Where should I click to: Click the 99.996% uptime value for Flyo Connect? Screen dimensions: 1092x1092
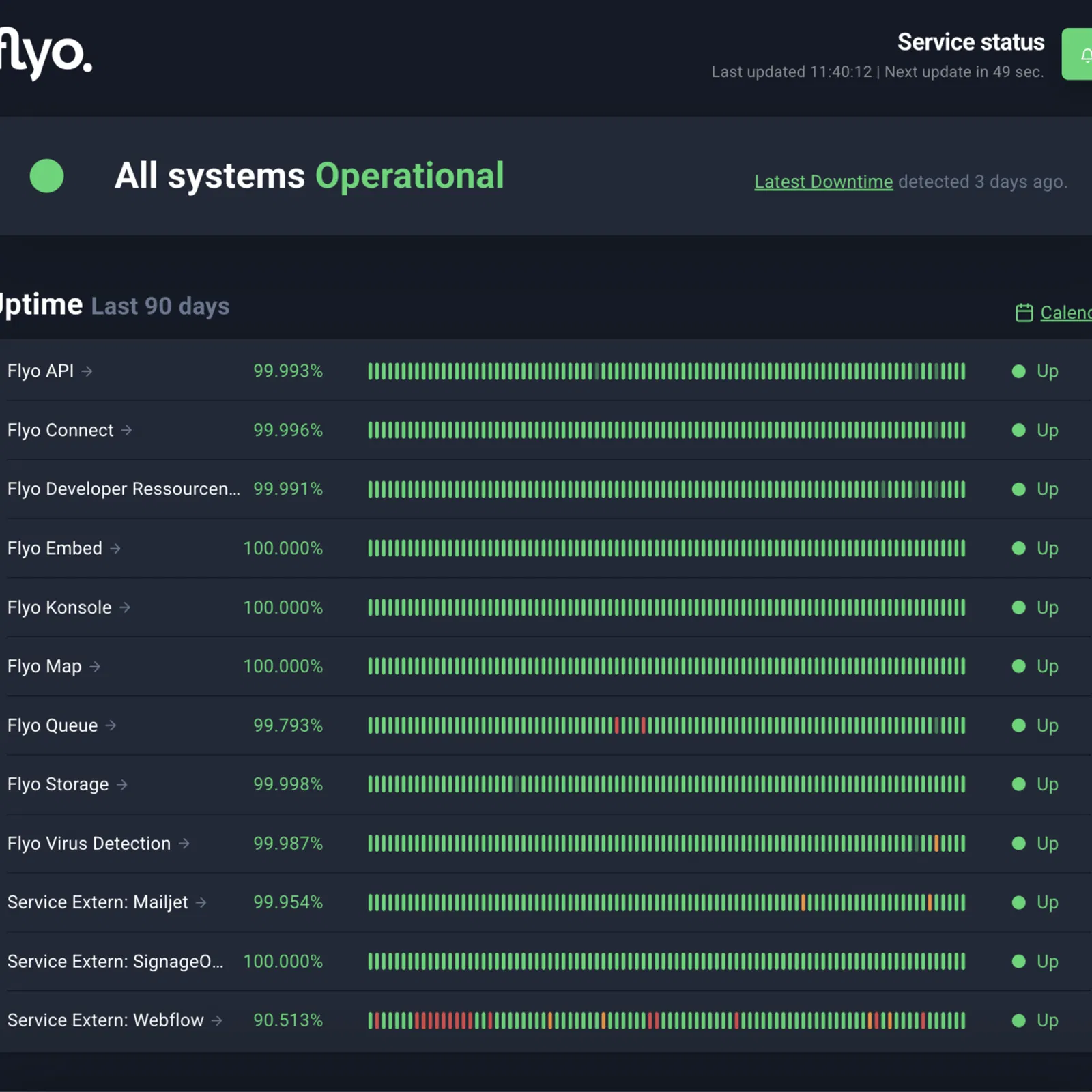288,430
